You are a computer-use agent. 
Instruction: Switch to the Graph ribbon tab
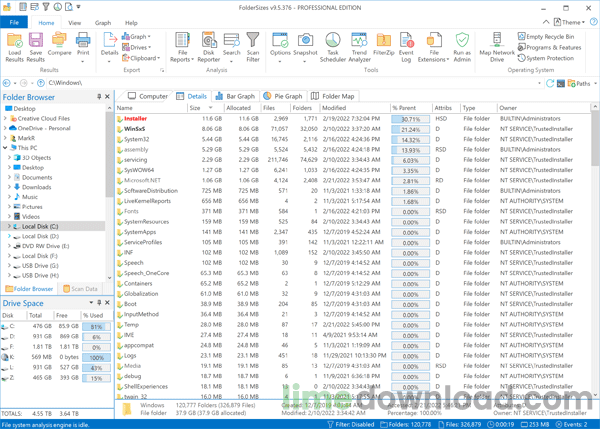103,22
